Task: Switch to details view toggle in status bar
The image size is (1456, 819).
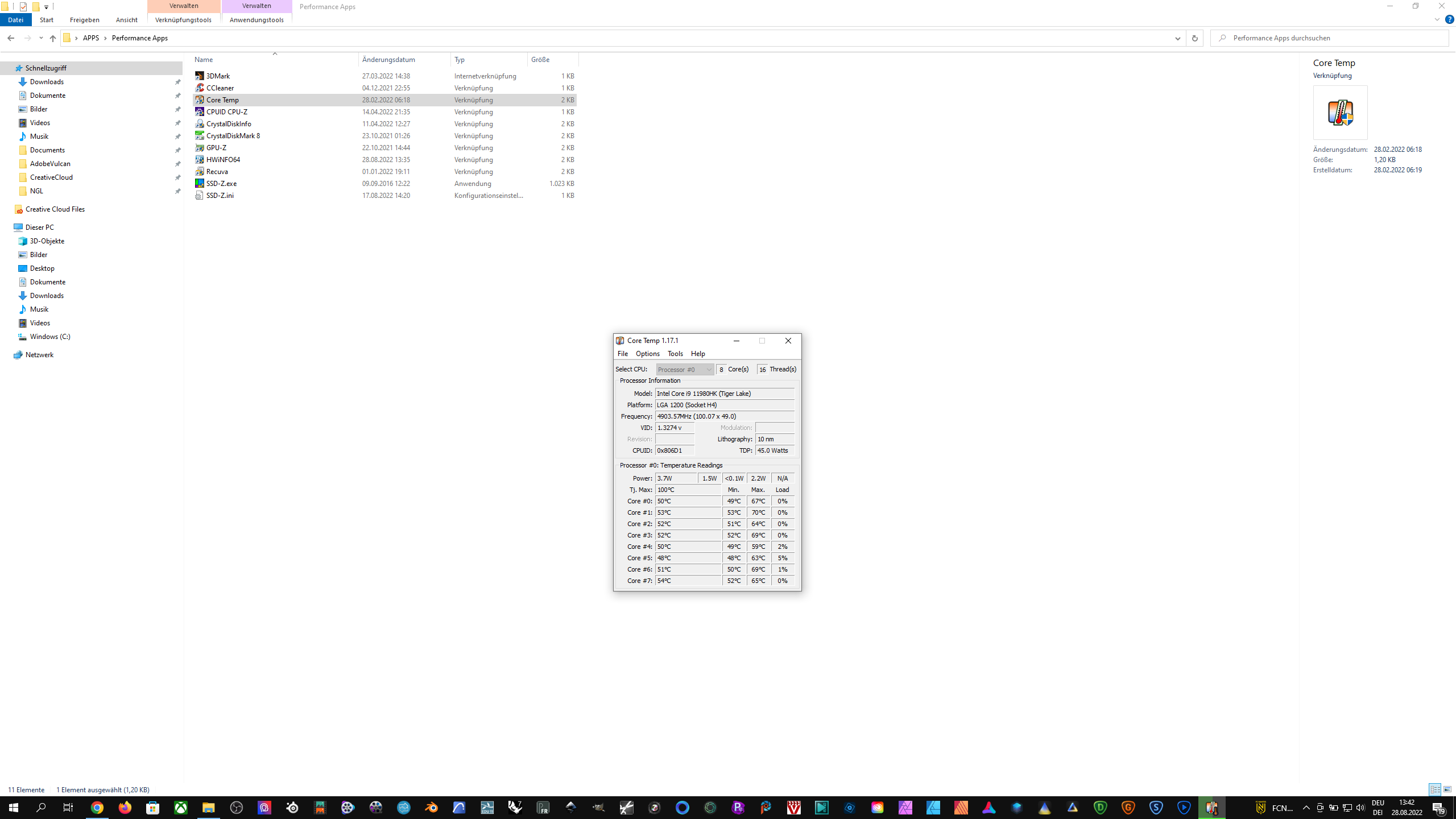Action: [x=1435, y=789]
